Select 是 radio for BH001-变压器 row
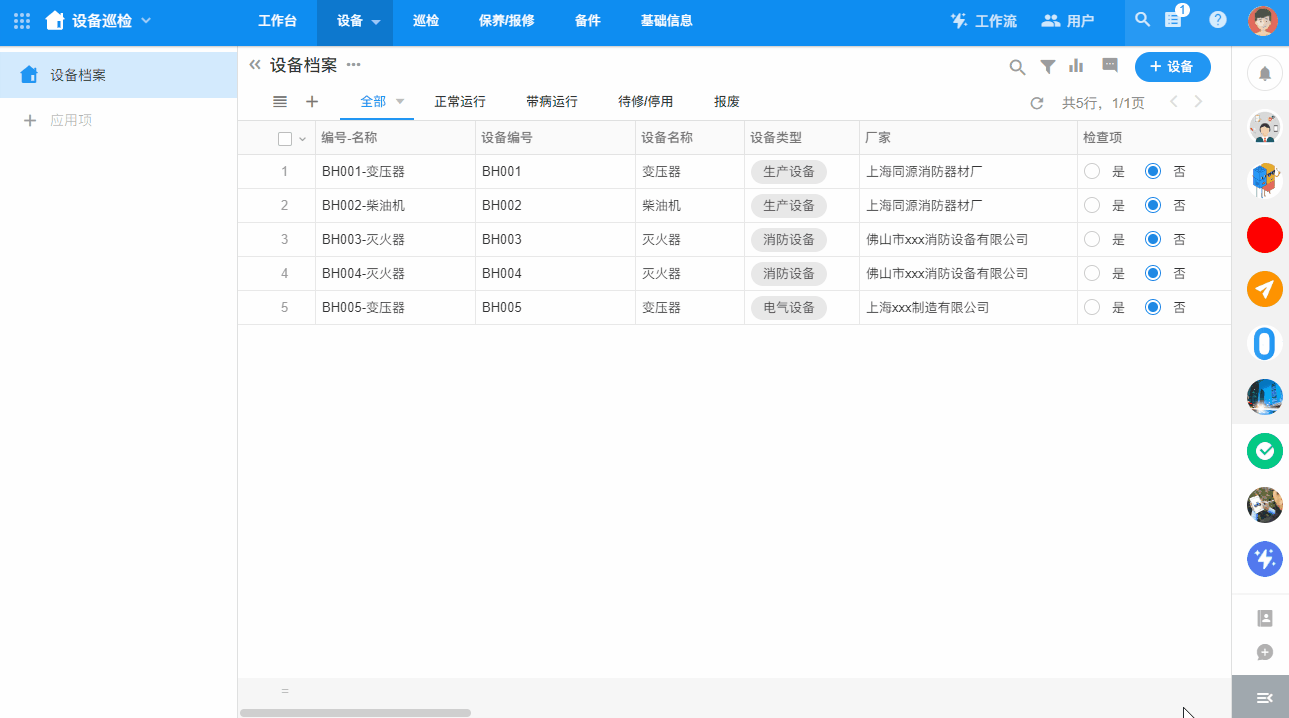 (x=1092, y=171)
